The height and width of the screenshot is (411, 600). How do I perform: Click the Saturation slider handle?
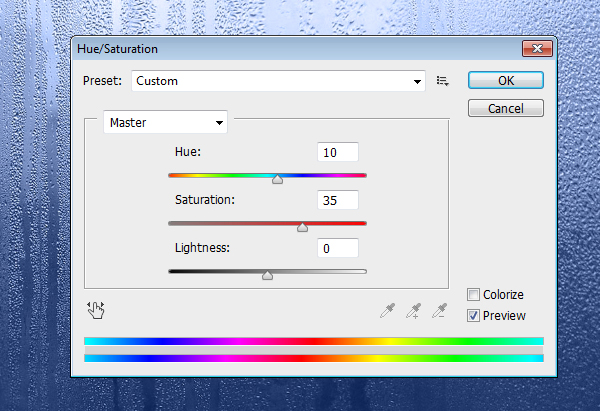coord(302,227)
